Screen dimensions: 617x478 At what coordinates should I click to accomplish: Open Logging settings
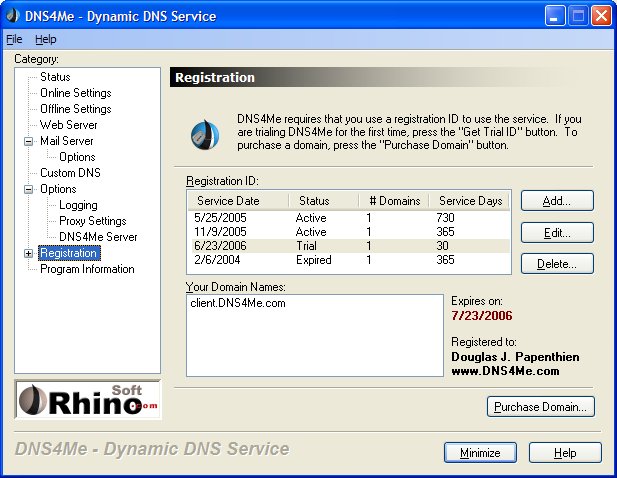coord(78,205)
